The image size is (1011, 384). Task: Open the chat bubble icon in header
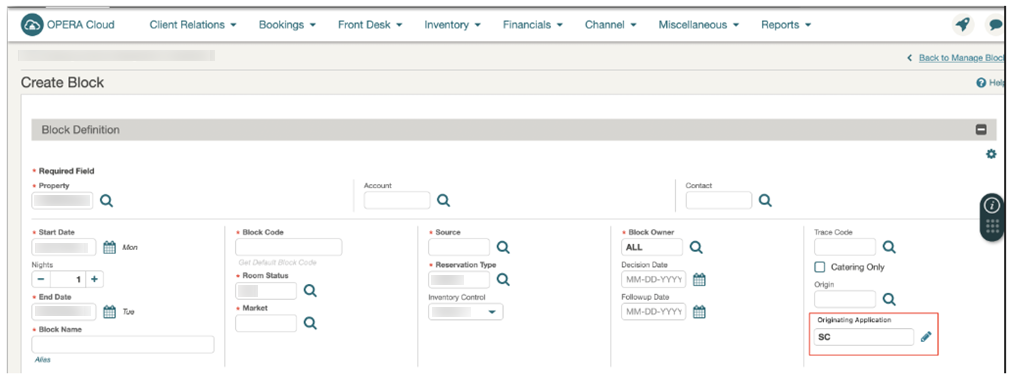[x=996, y=25]
